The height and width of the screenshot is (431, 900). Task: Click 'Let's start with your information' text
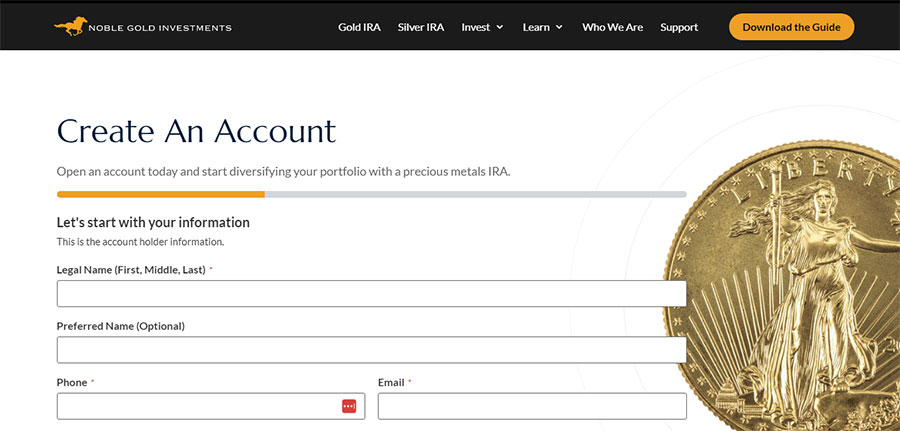[x=153, y=222]
